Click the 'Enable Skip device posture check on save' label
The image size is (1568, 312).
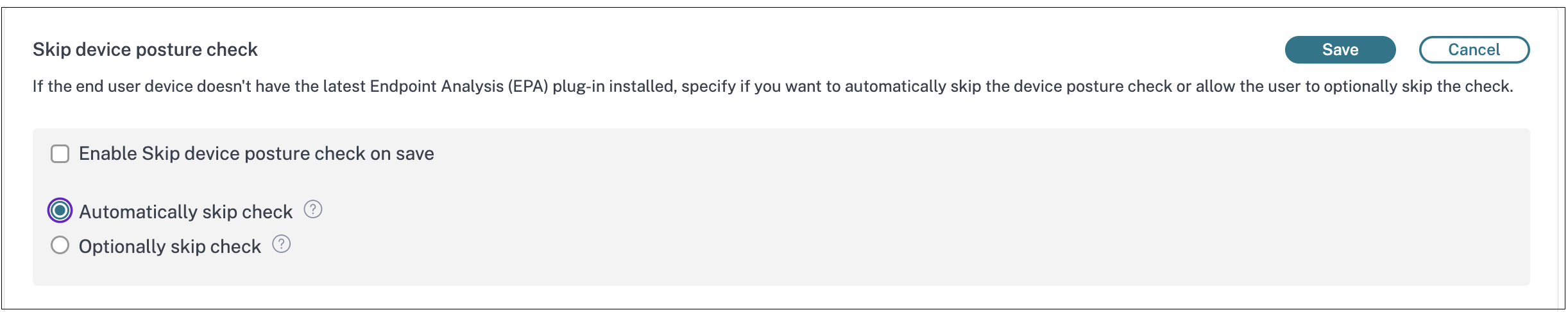tap(256, 154)
